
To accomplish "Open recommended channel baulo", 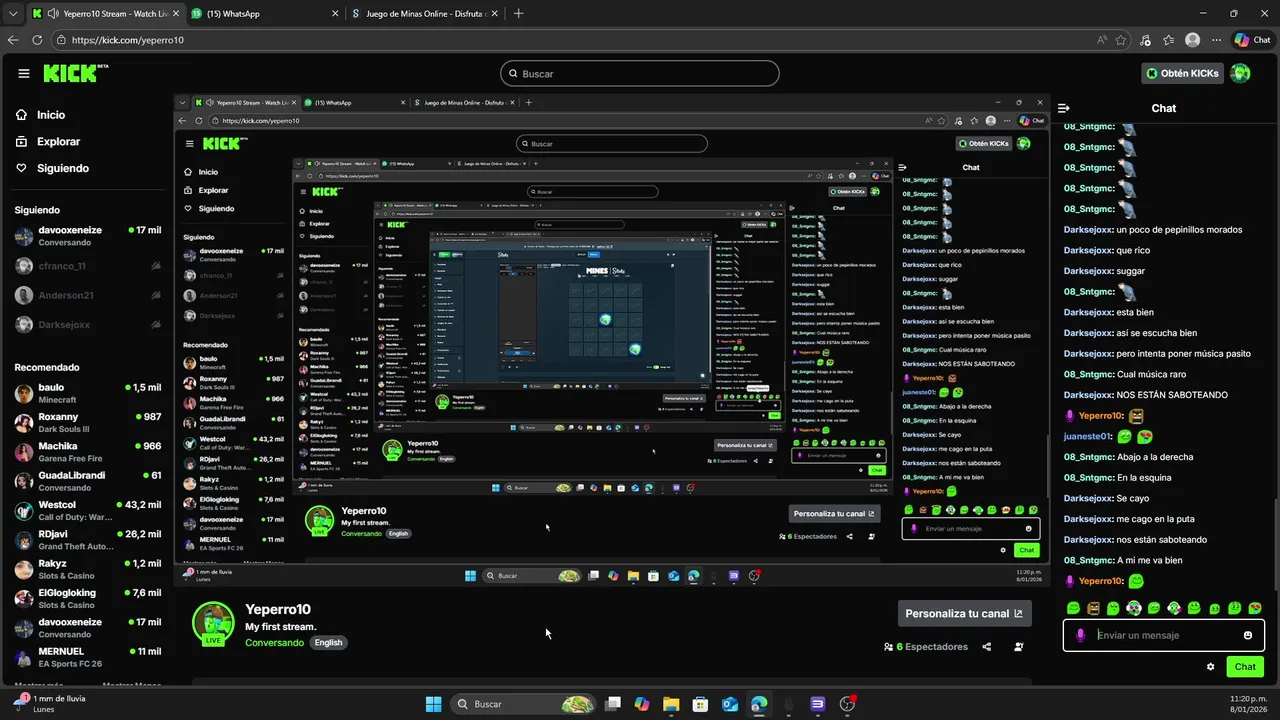I will (x=87, y=393).
